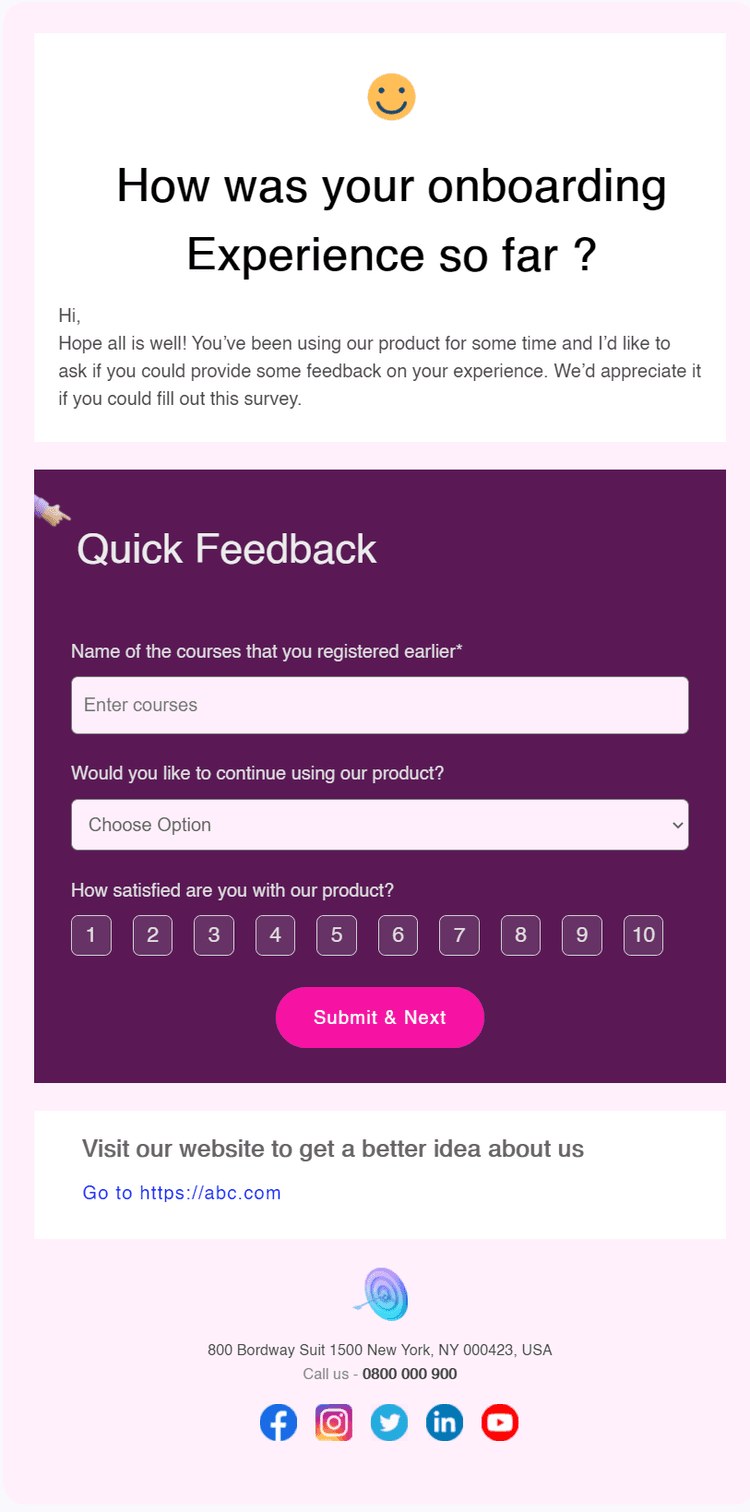Open the LinkedIn social icon
The image size is (750, 1512).
[444, 1422]
